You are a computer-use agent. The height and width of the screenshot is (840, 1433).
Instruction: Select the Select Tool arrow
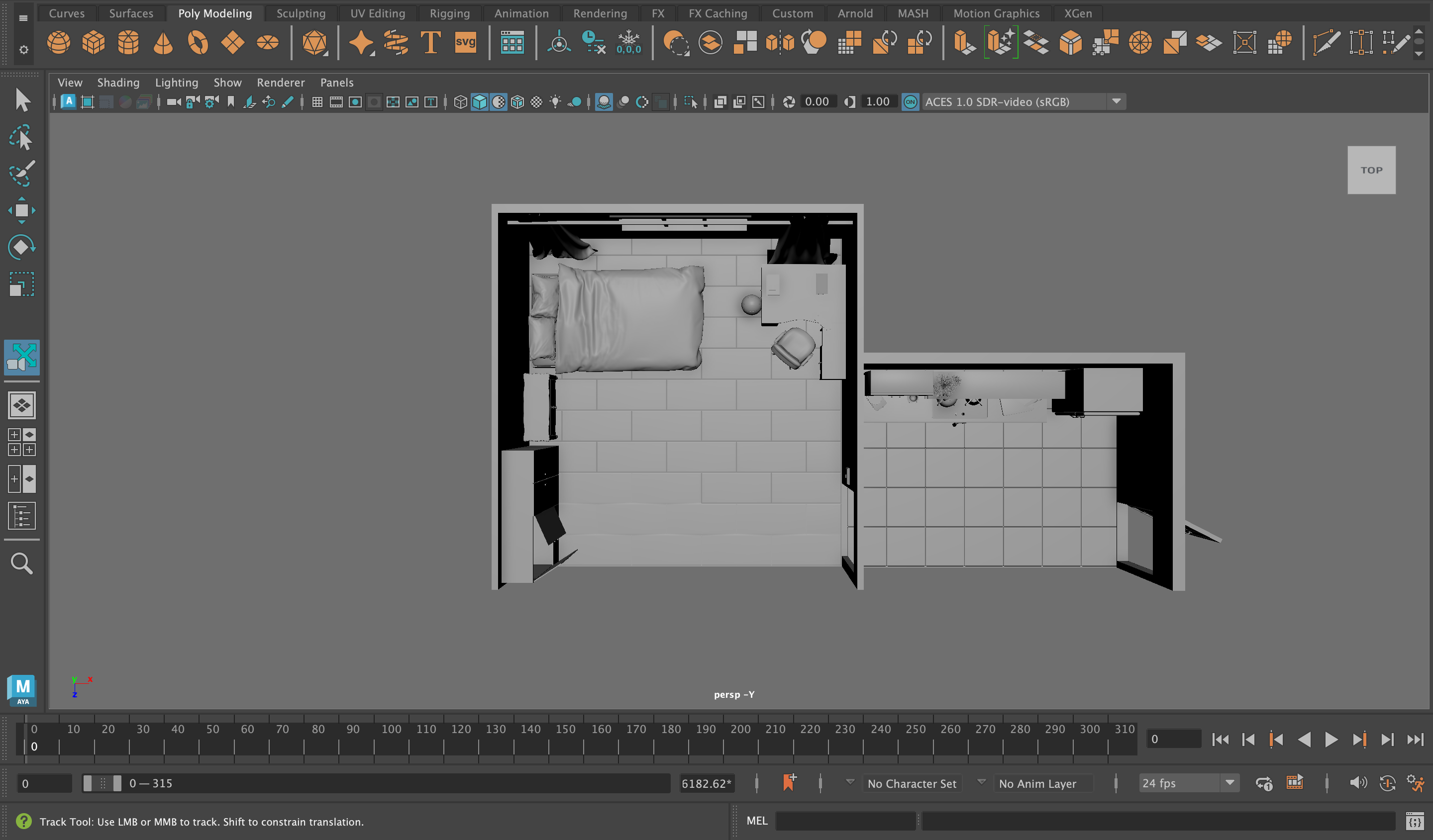coord(22,100)
